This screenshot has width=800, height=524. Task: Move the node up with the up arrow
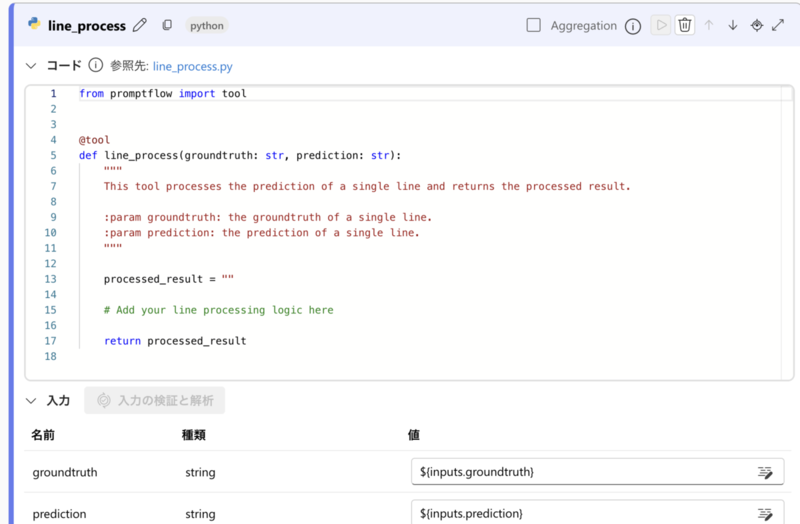coord(709,25)
